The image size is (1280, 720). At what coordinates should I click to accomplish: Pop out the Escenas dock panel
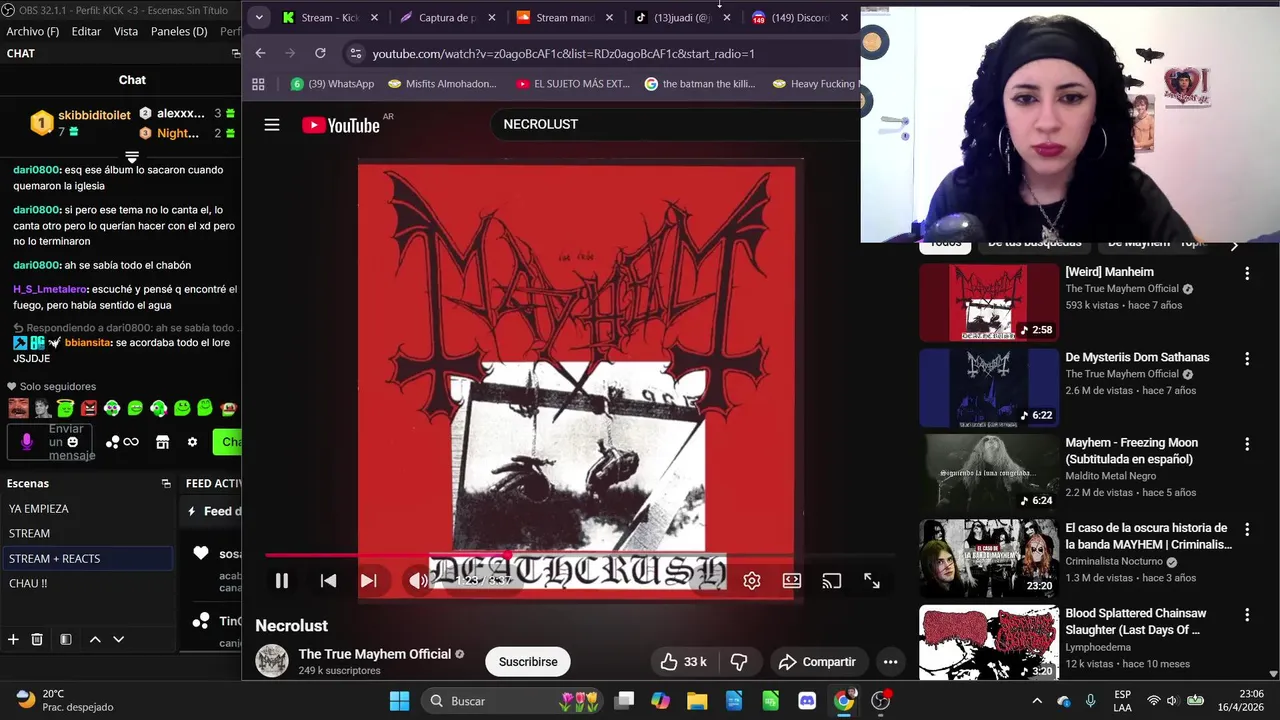pyautogui.click(x=166, y=483)
